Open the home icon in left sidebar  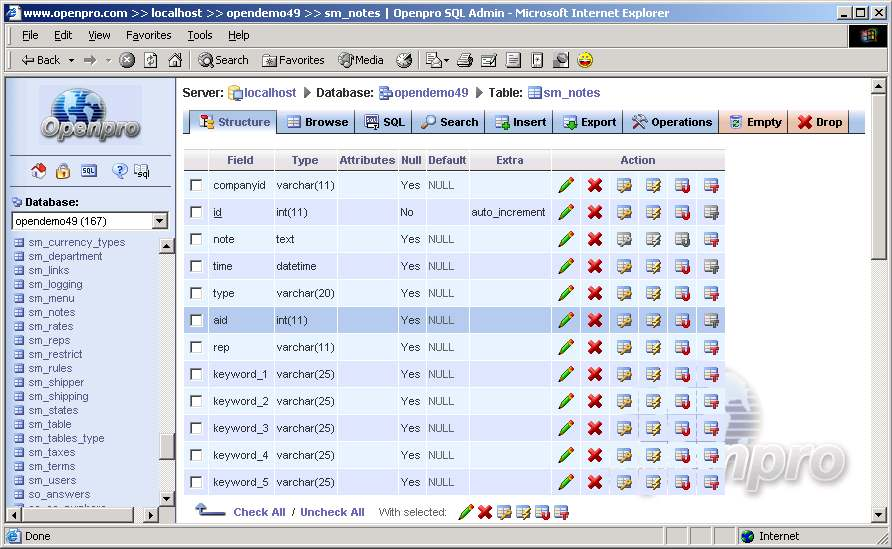[39, 171]
